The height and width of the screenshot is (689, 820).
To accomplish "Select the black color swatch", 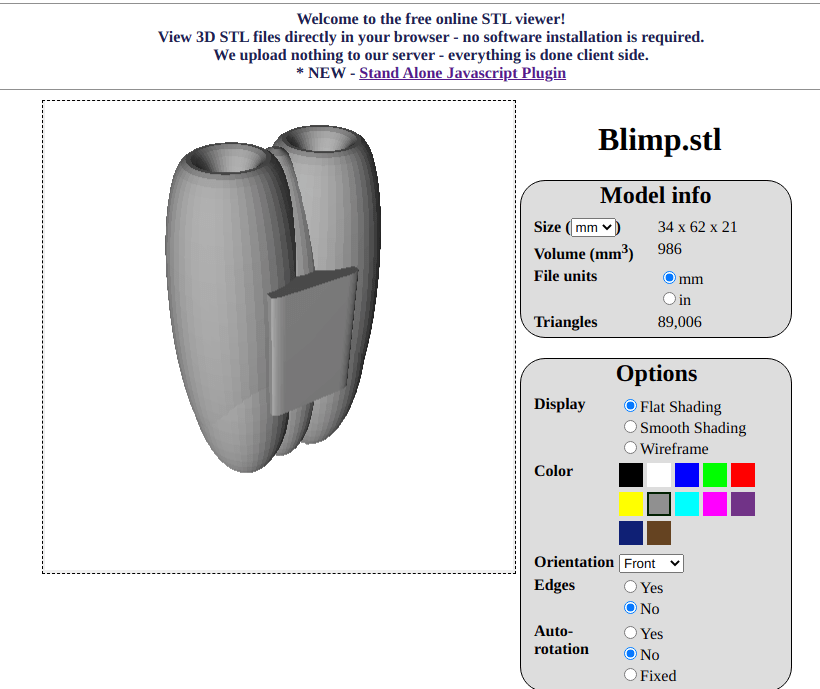I will point(631,475).
